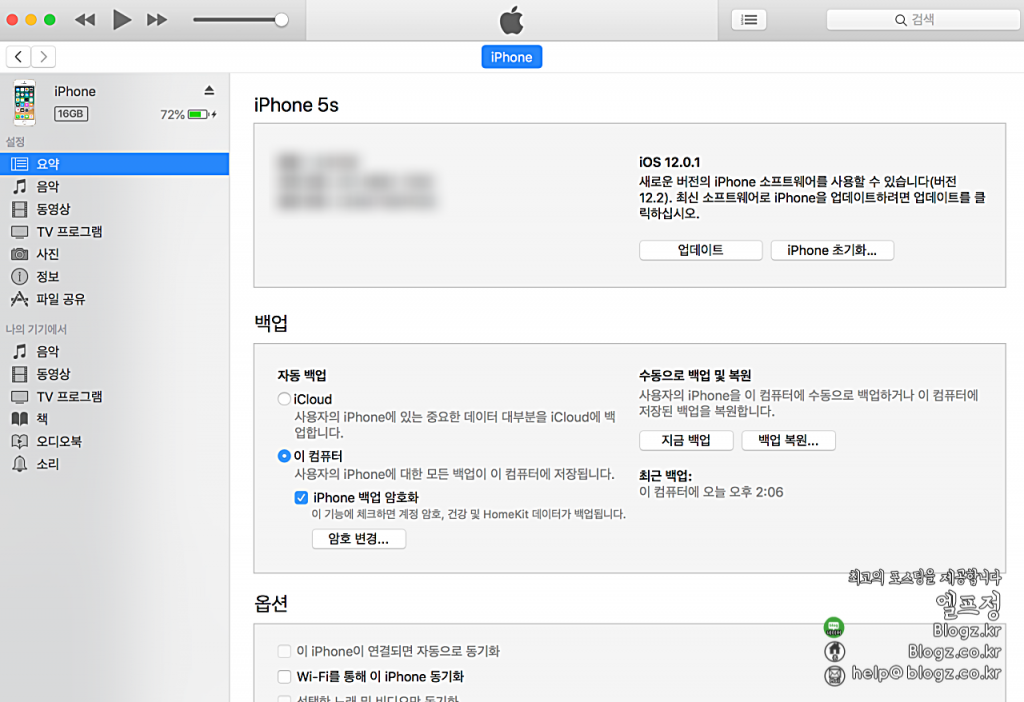Click the iOS 12.0.1 version text
Image resolution: width=1024 pixels, height=702 pixels.
click(x=669, y=162)
